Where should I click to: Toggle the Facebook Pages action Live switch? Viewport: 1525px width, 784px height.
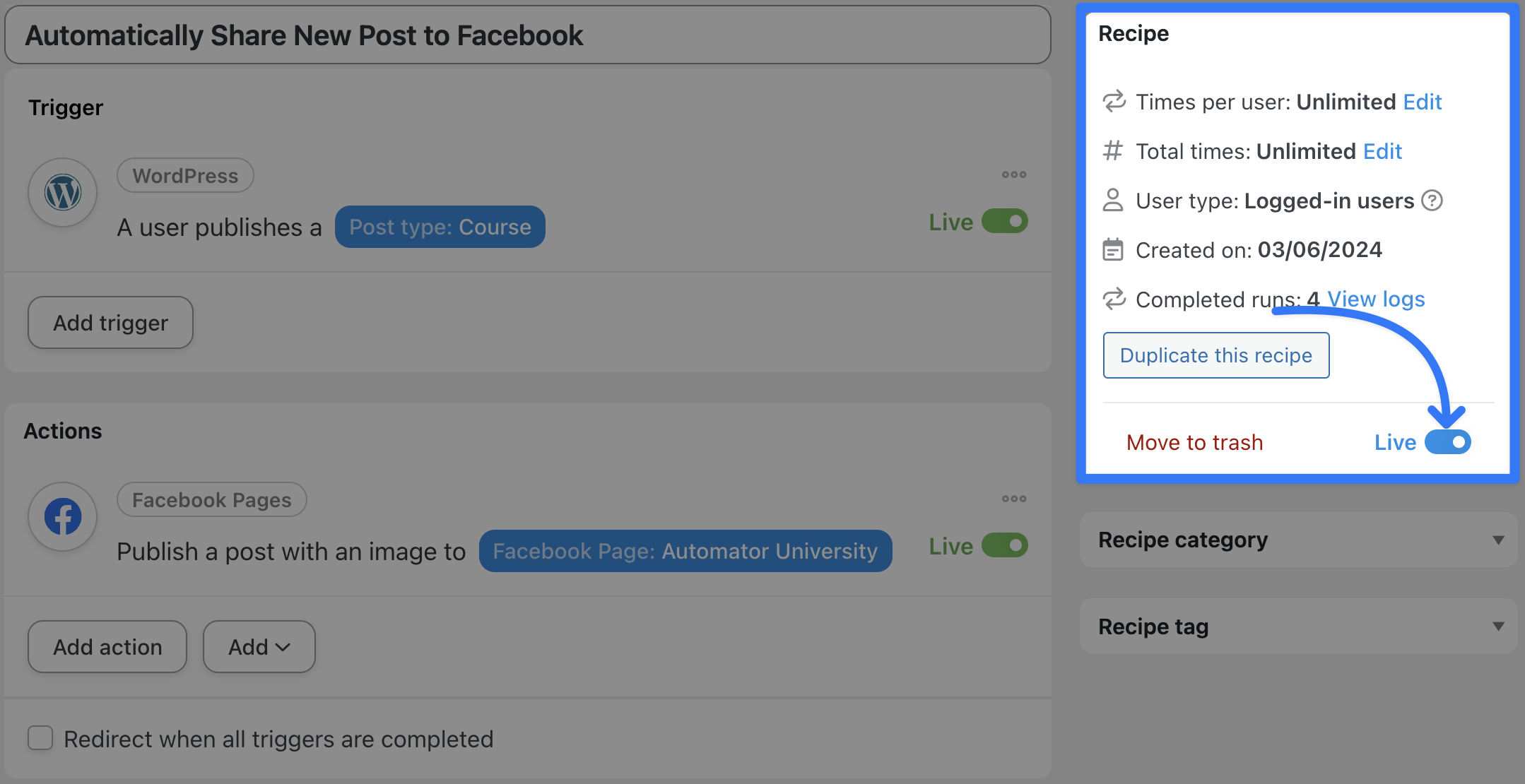pyautogui.click(x=1004, y=545)
